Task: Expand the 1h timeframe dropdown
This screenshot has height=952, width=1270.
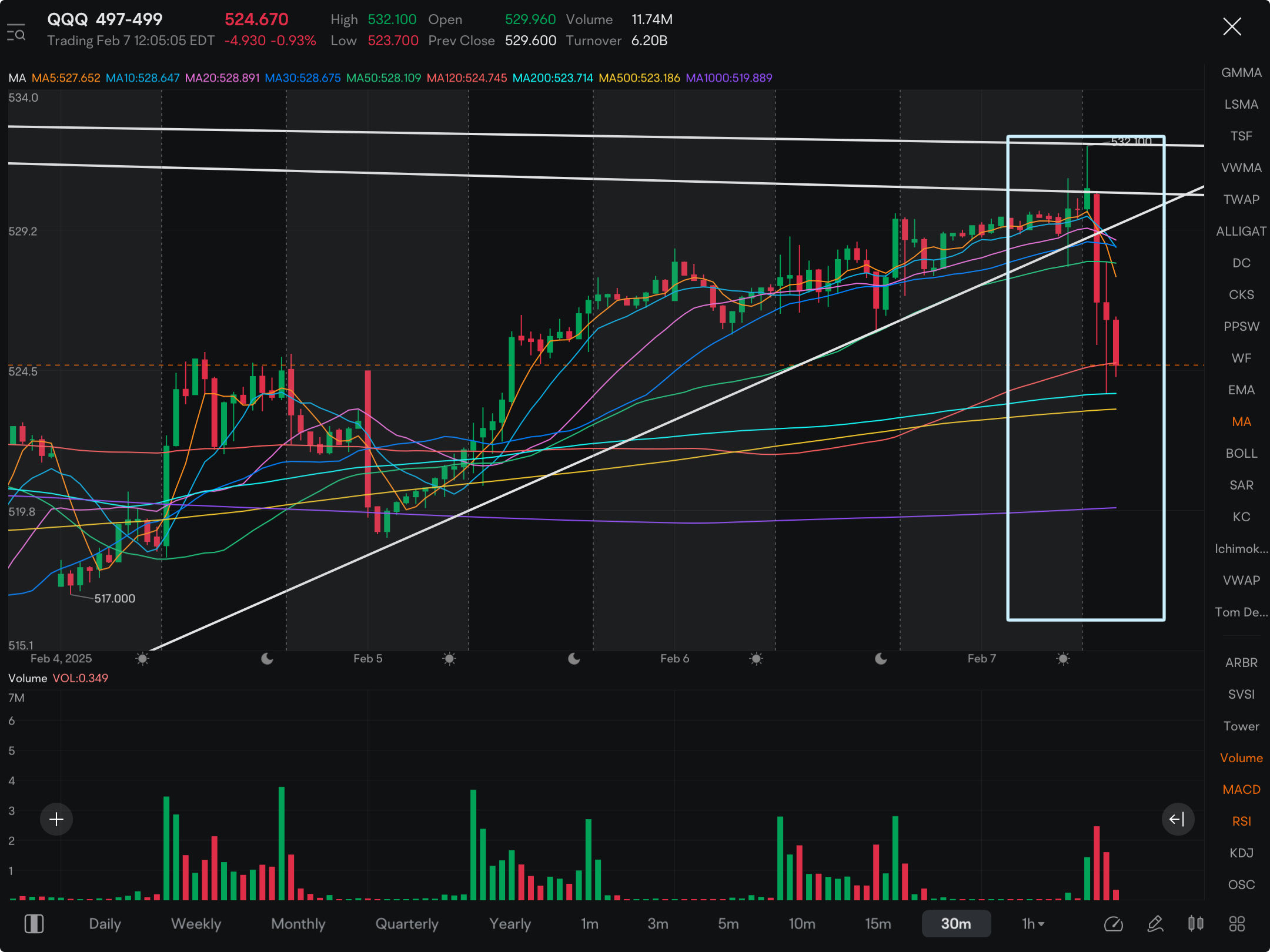Action: [1033, 924]
